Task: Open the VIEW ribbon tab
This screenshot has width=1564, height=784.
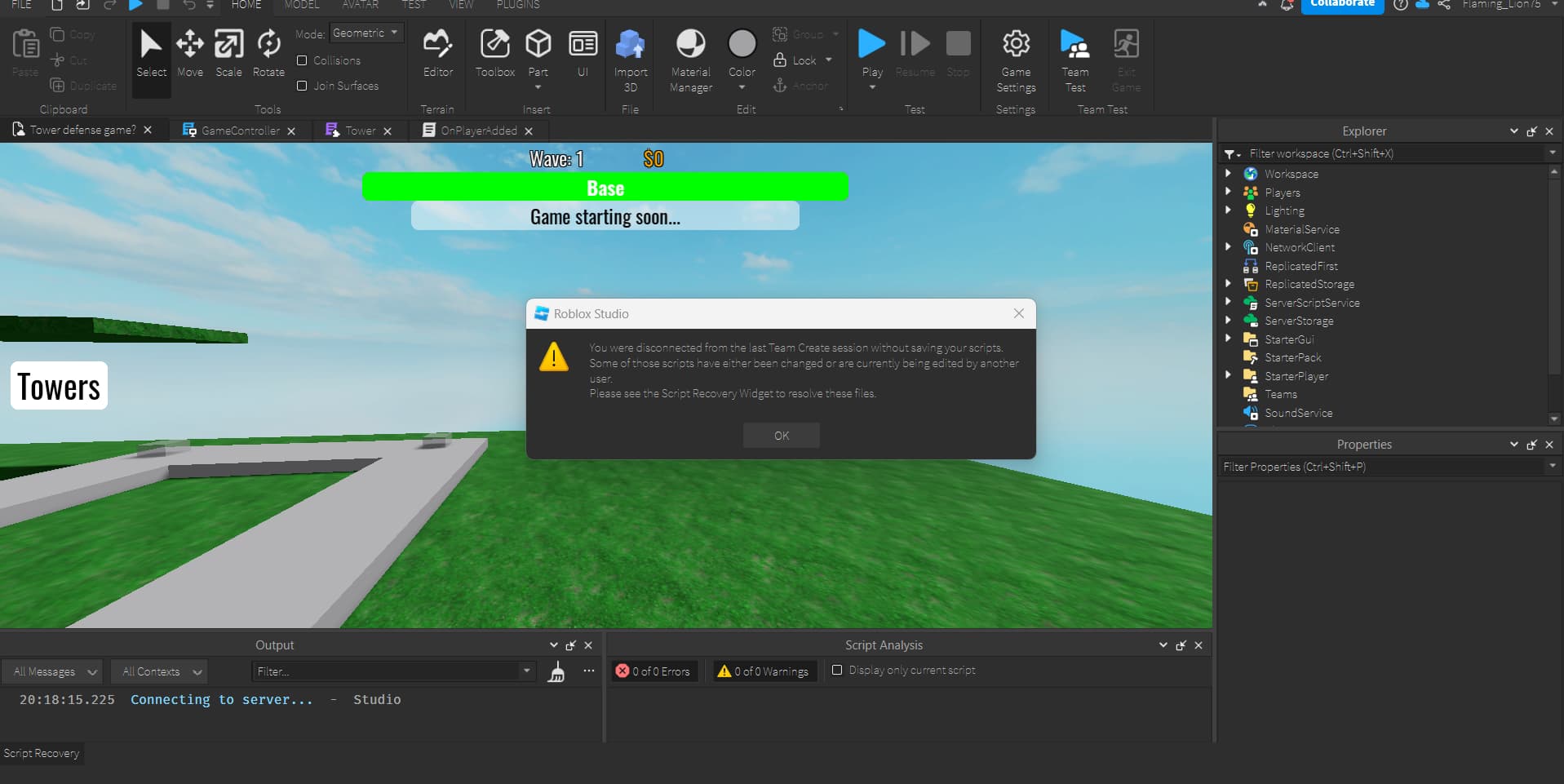Action: pos(461,5)
